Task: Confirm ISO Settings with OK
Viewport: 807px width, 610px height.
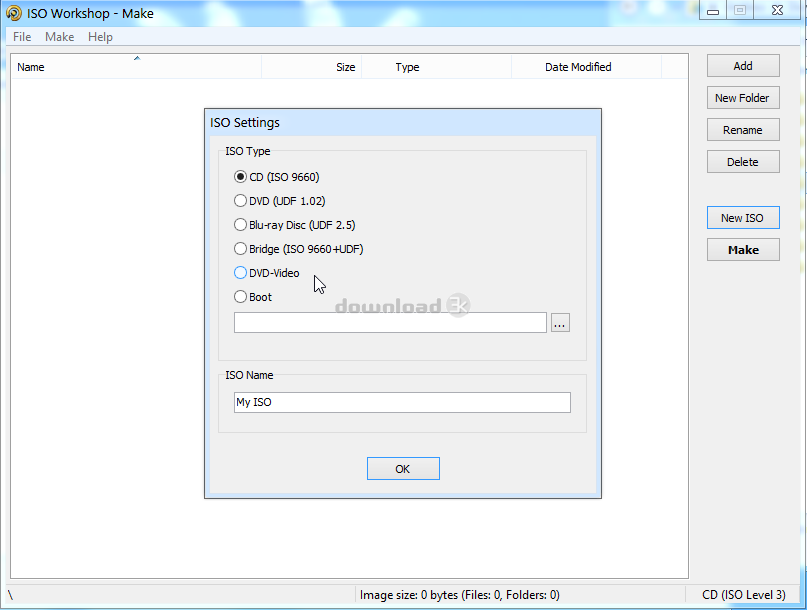Action: (x=403, y=468)
